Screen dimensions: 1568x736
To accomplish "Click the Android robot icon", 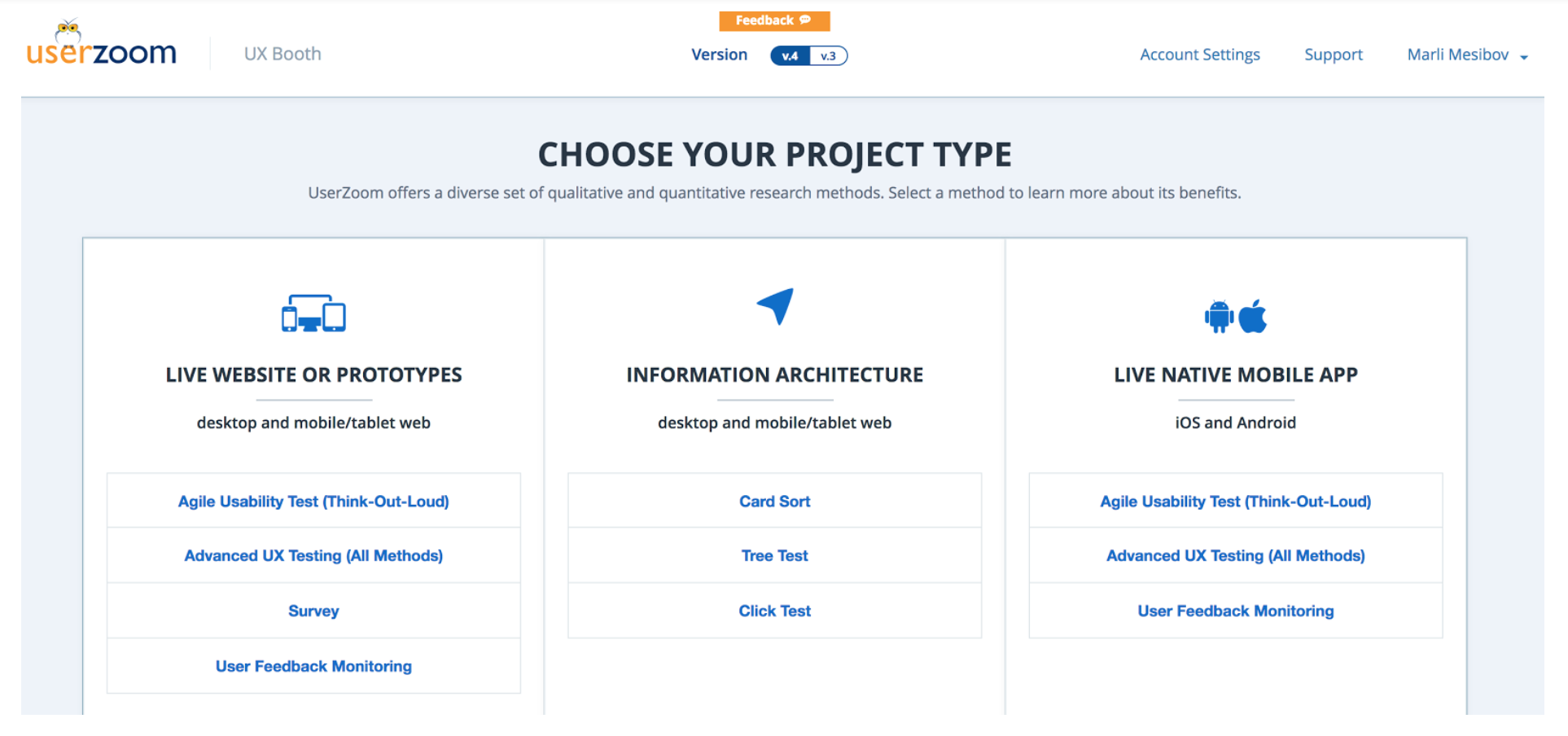I will tap(1219, 317).
